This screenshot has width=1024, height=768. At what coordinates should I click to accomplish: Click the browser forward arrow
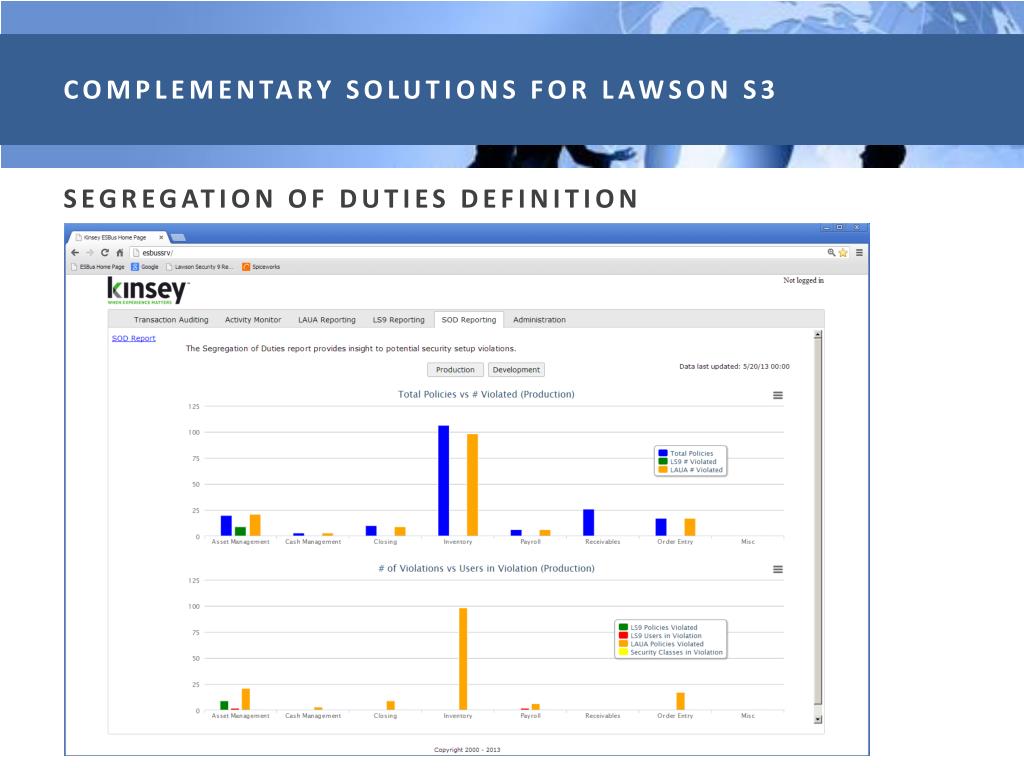[x=89, y=253]
